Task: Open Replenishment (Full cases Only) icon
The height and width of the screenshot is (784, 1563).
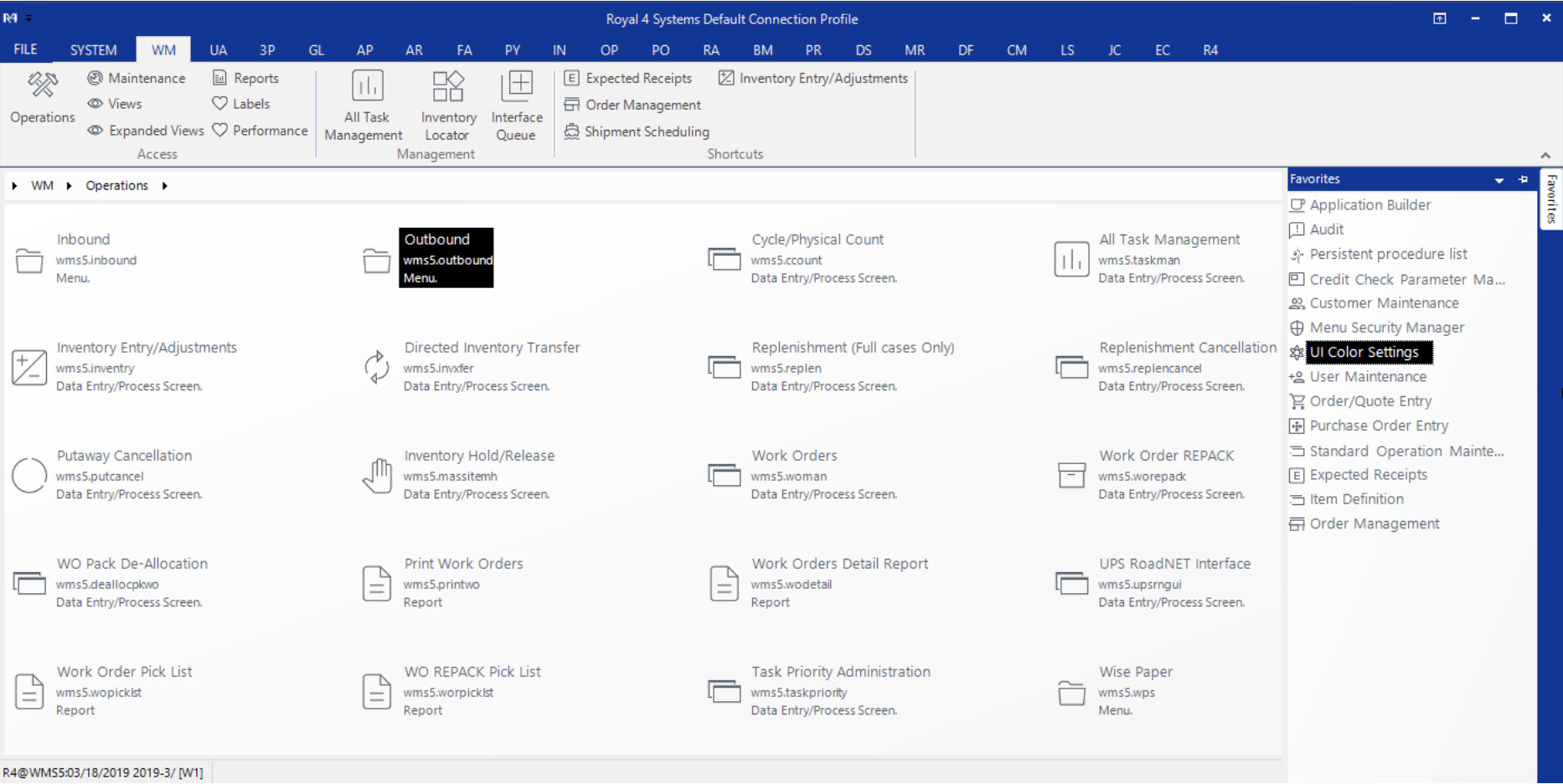Action: (725, 367)
